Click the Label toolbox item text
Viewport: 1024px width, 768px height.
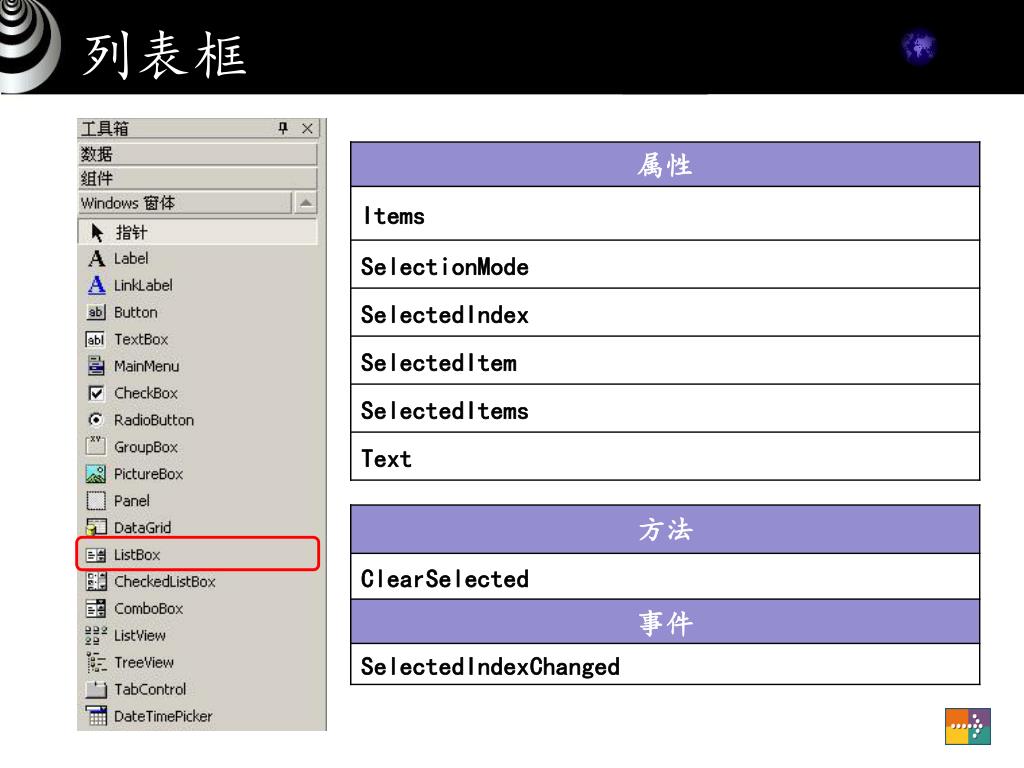tap(131, 259)
